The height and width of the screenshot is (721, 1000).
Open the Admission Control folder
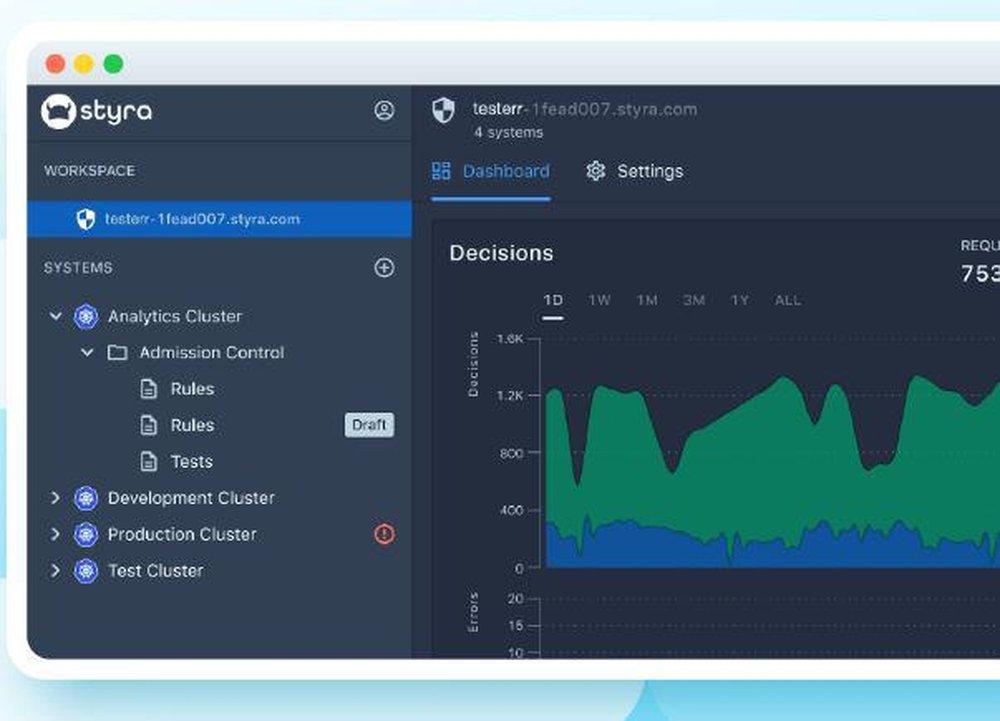pos(212,353)
